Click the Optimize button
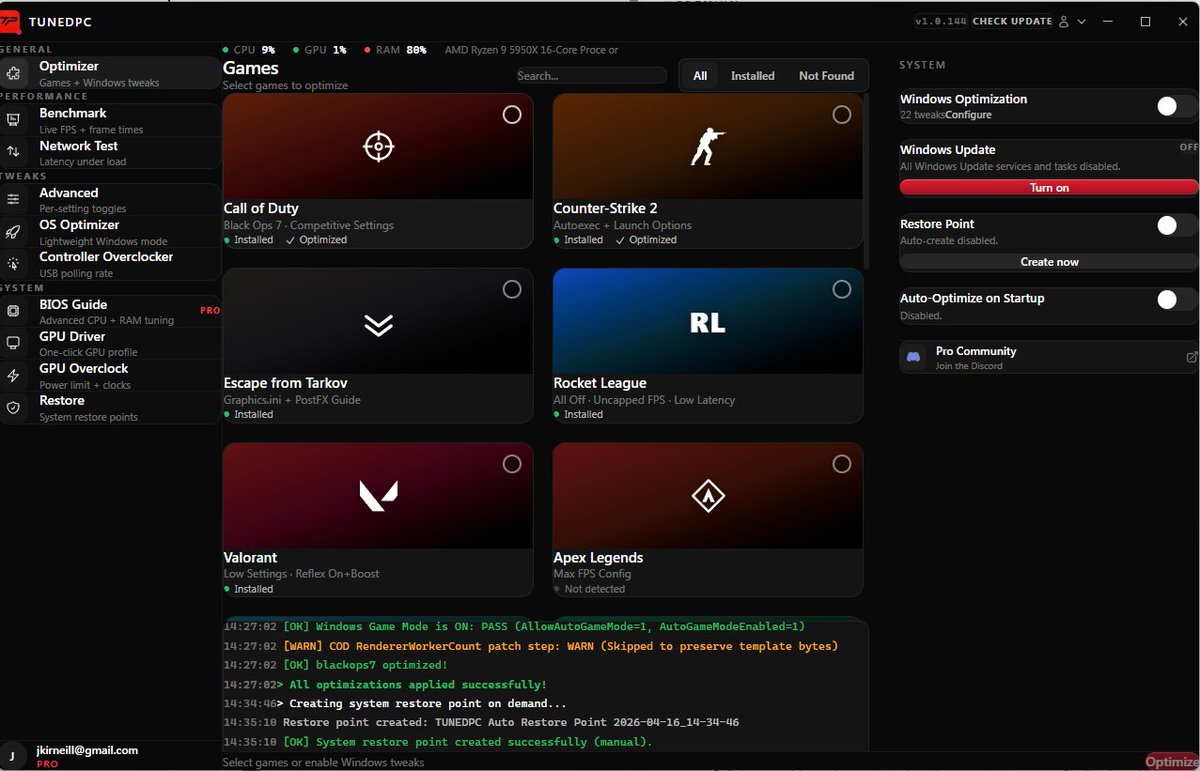Screen dimensions: 1200x771 [x=1171, y=762]
